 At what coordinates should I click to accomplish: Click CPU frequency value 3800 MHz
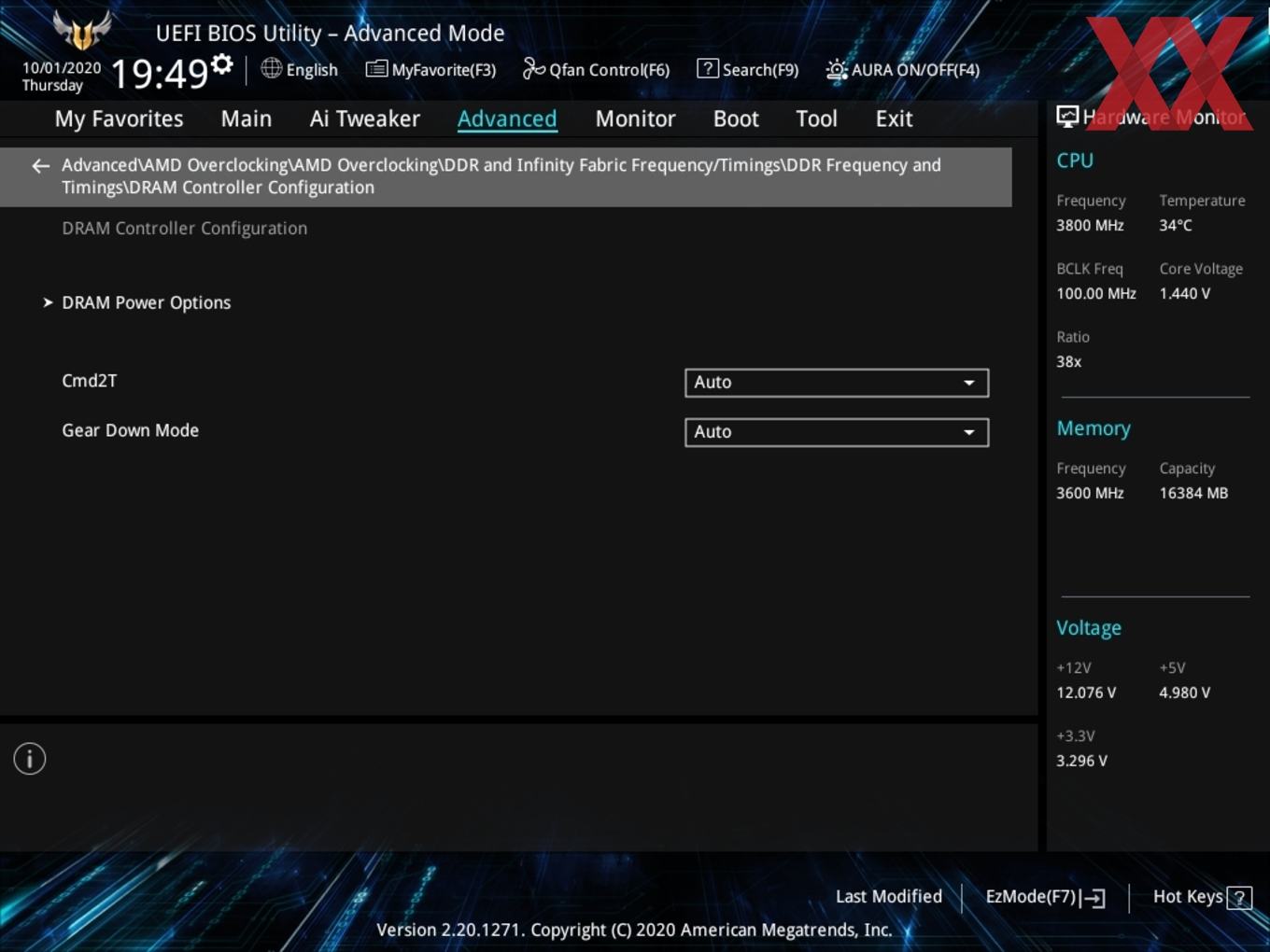[x=1090, y=226]
